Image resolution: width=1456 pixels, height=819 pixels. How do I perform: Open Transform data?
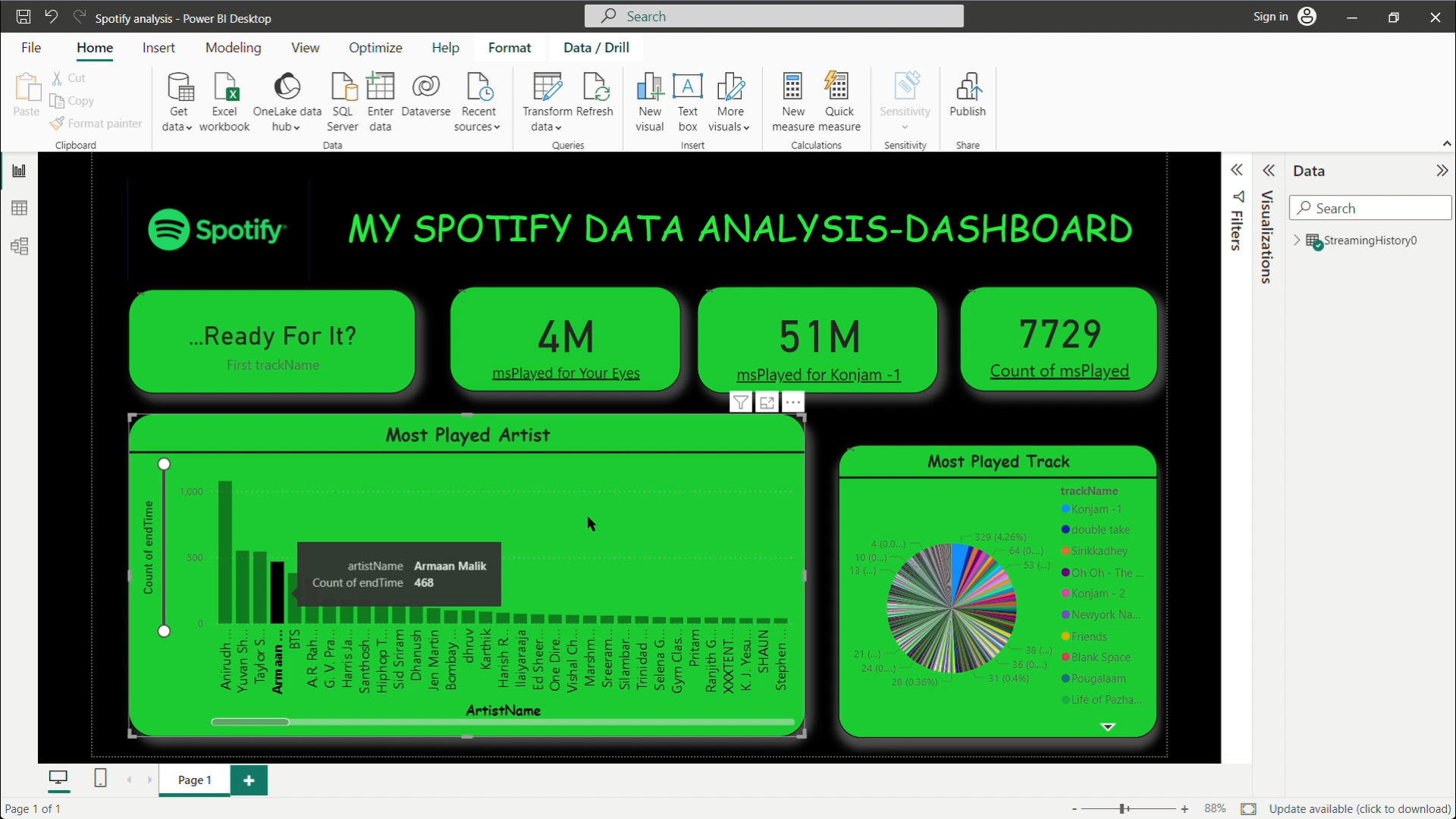pyautogui.click(x=547, y=102)
